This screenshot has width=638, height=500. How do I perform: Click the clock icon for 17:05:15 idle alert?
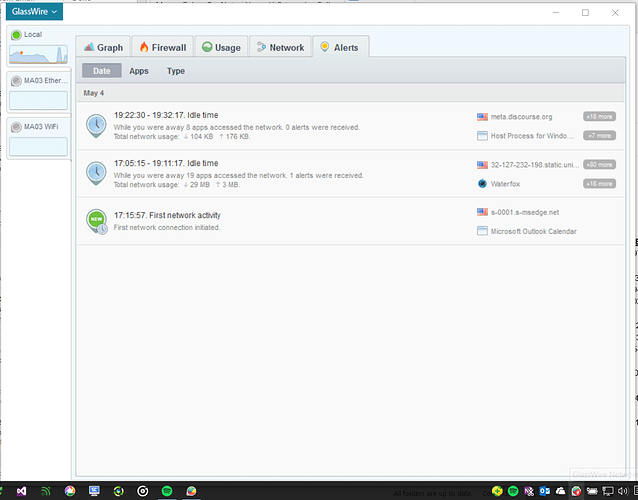pyautogui.click(x=96, y=173)
